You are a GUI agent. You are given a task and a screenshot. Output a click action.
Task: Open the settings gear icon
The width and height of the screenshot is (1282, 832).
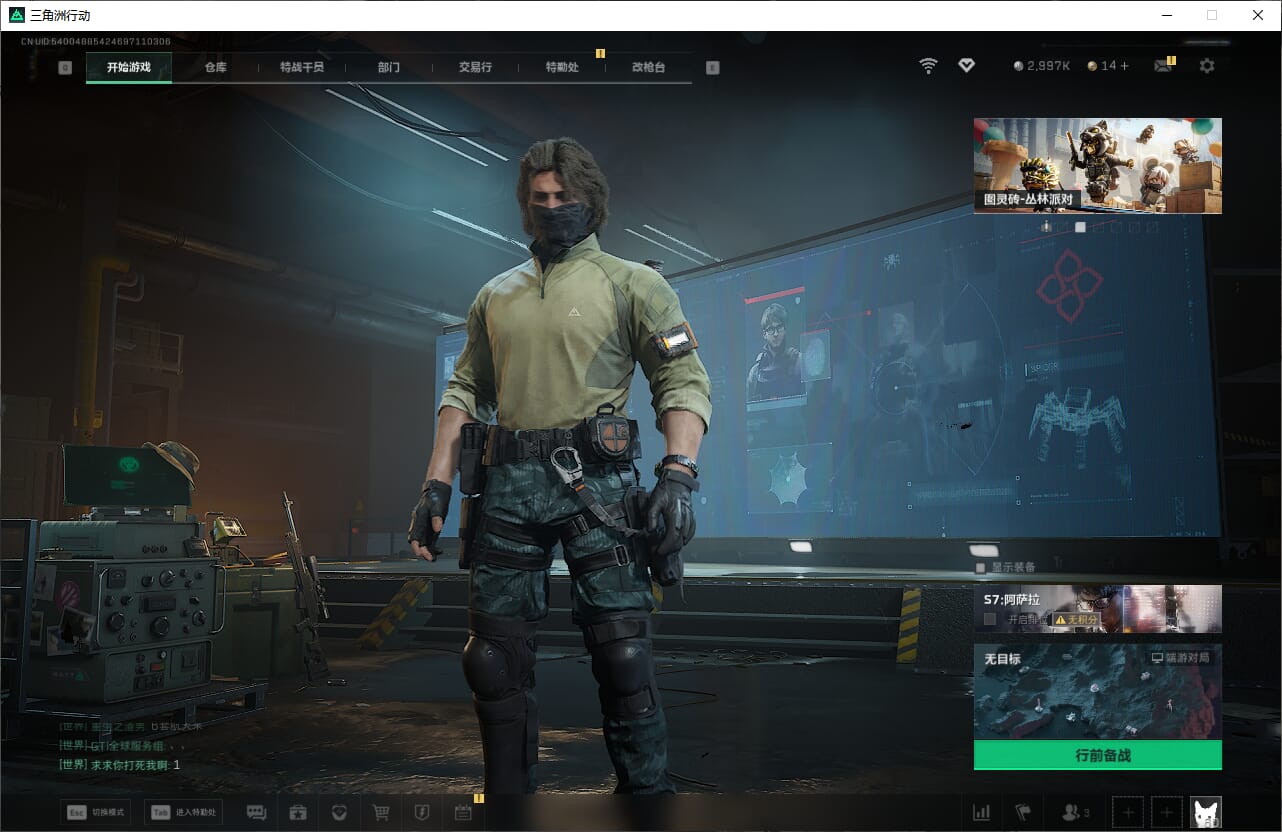pyautogui.click(x=1207, y=66)
